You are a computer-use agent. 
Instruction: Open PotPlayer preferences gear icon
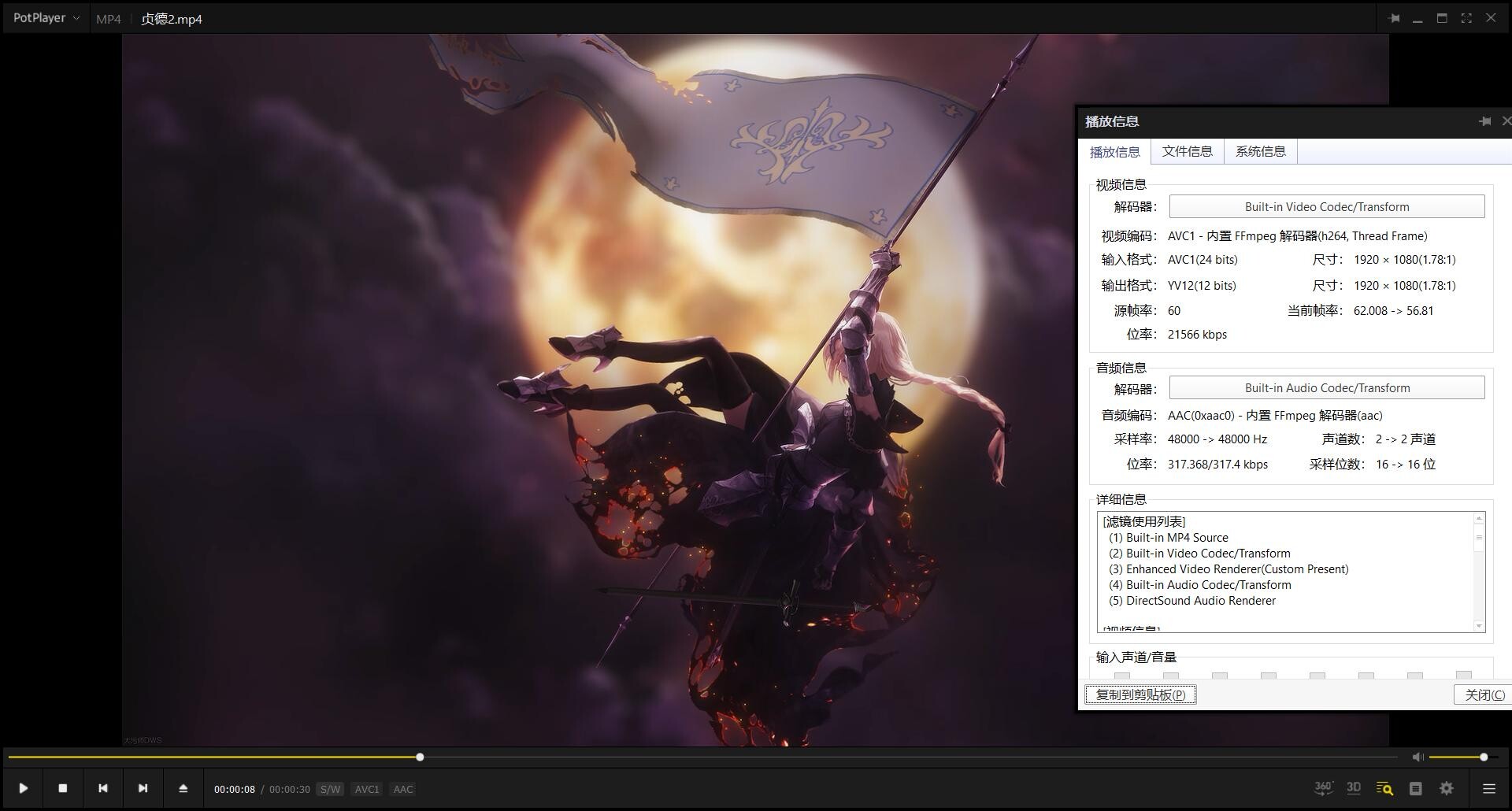[1446, 787]
